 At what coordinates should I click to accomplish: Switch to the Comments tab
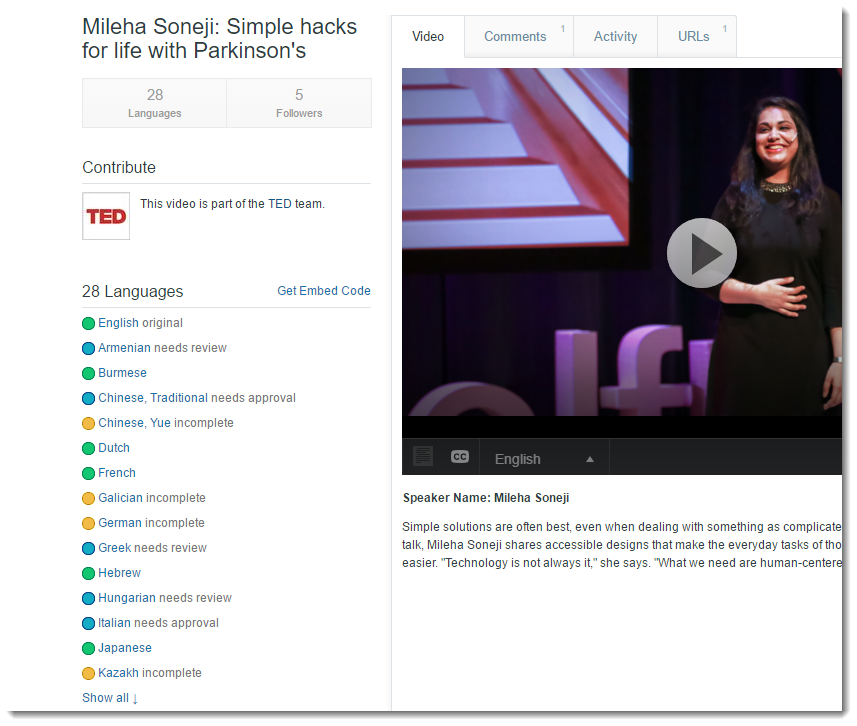[x=515, y=37]
